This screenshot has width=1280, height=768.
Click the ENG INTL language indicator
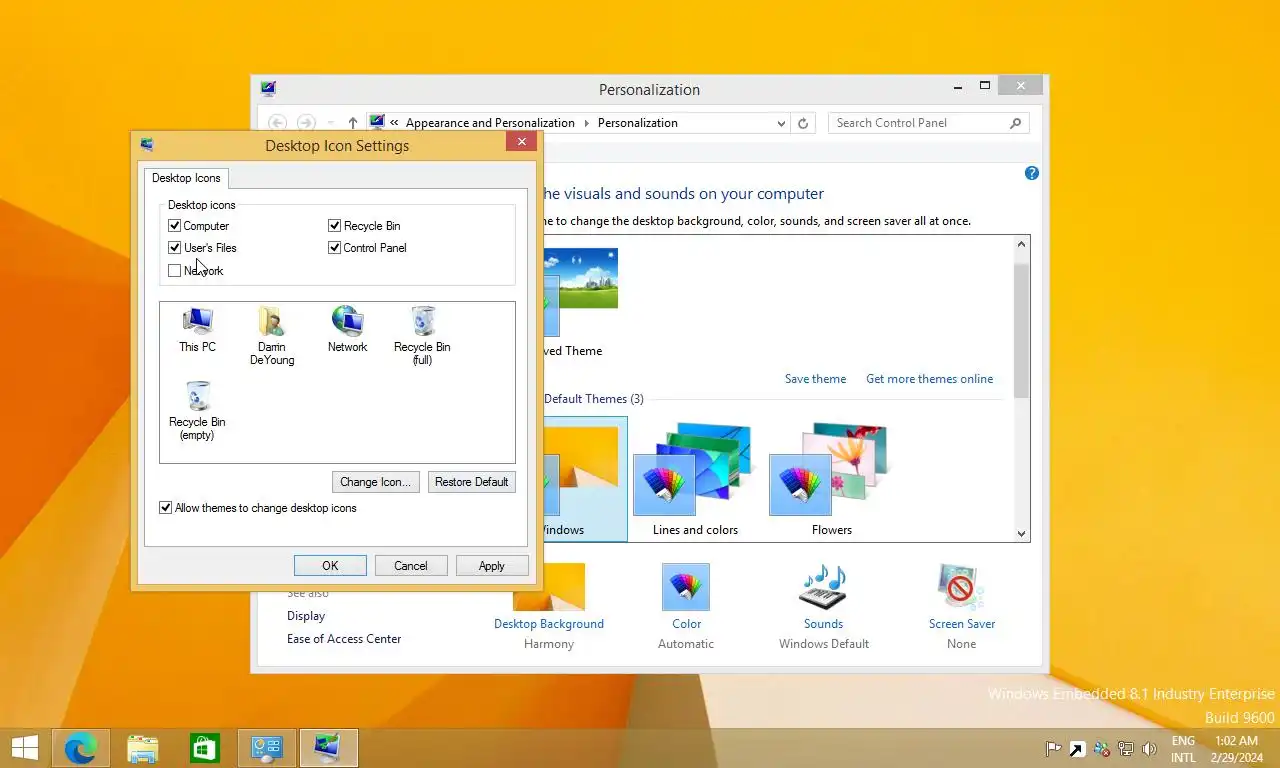[x=1183, y=749]
